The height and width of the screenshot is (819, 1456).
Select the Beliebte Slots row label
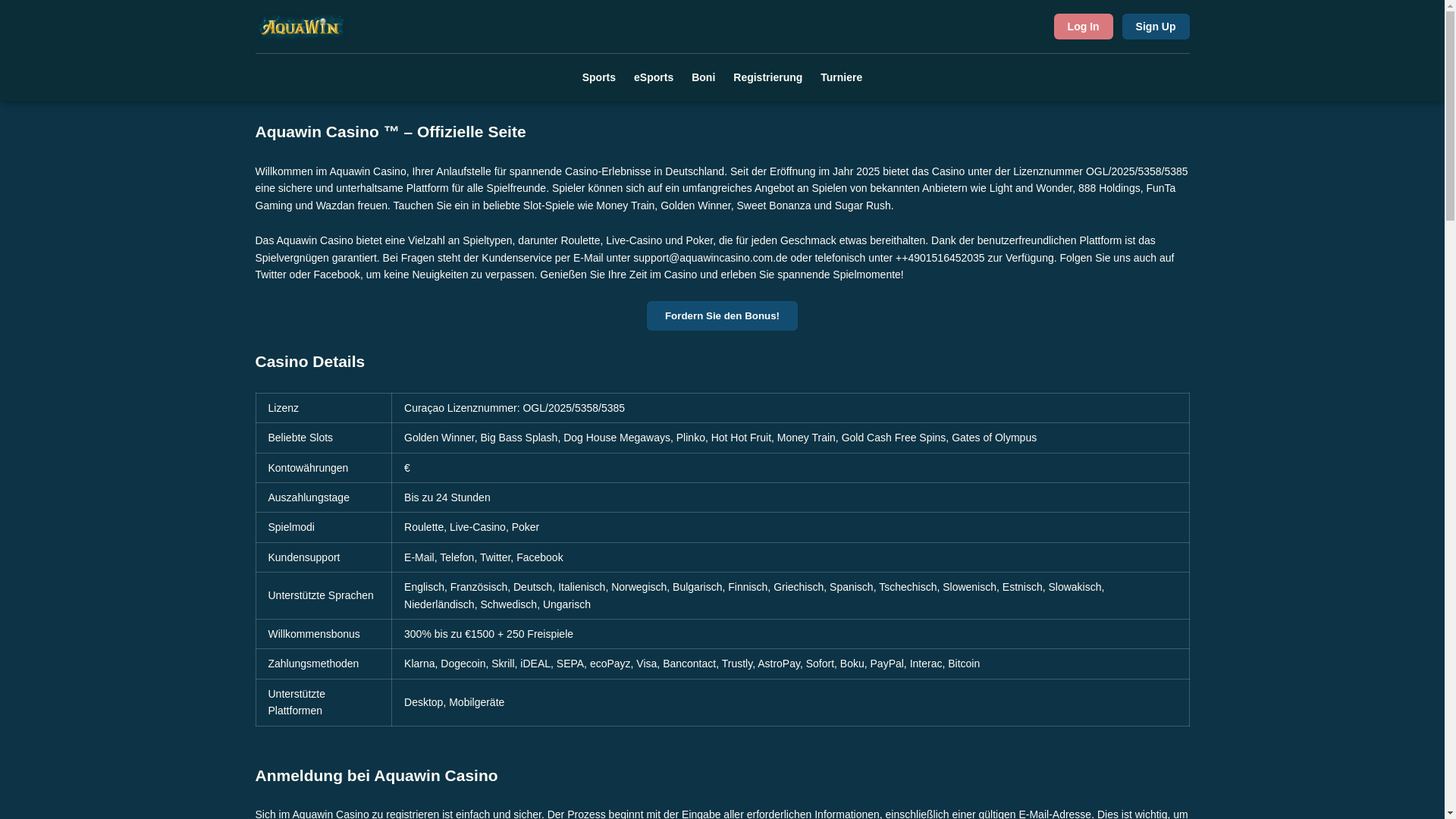[324, 438]
